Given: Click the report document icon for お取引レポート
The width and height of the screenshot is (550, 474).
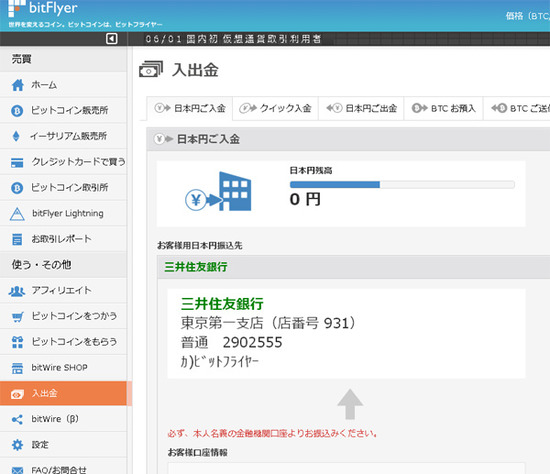Looking at the screenshot, I should click(x=17, y=239).
